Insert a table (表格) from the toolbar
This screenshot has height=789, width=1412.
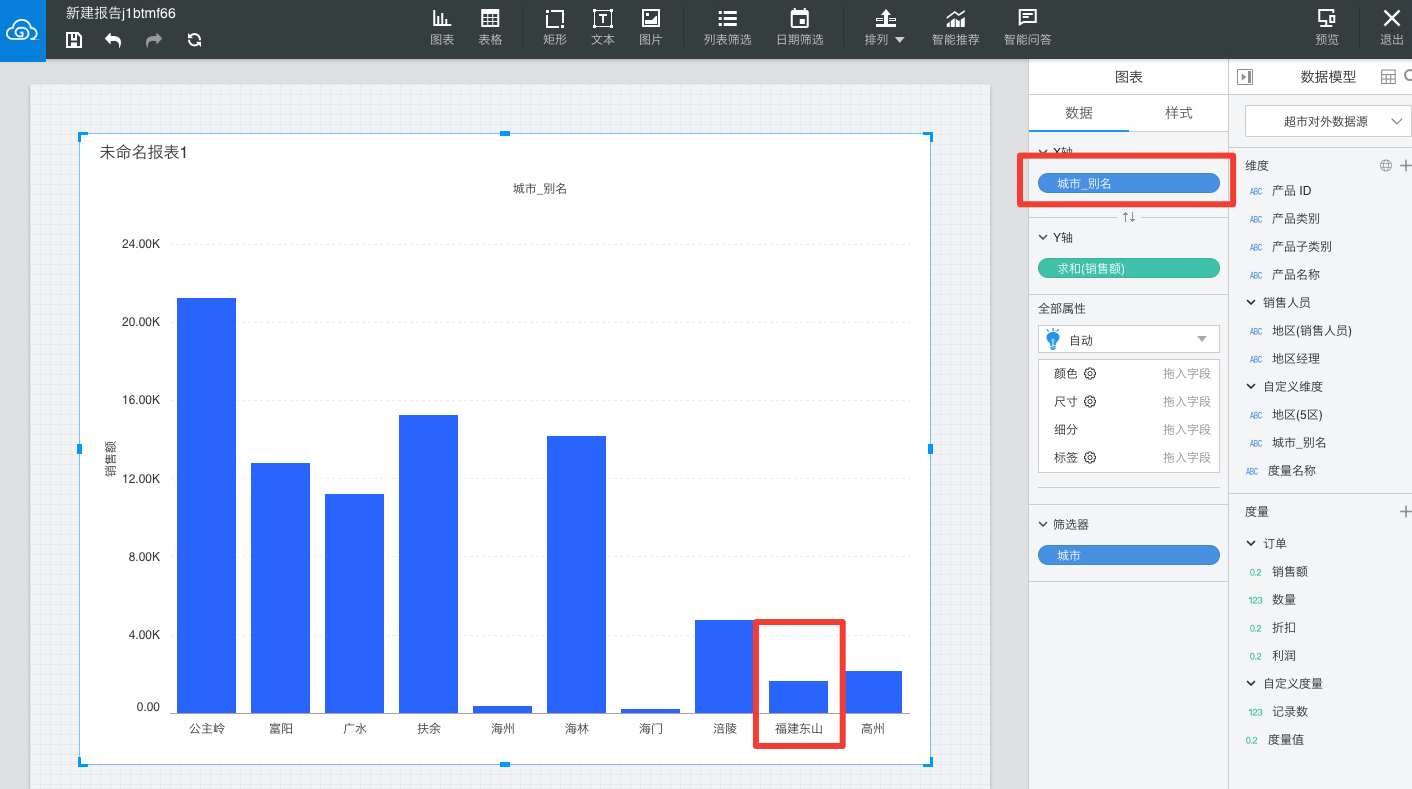pos(490,28)
